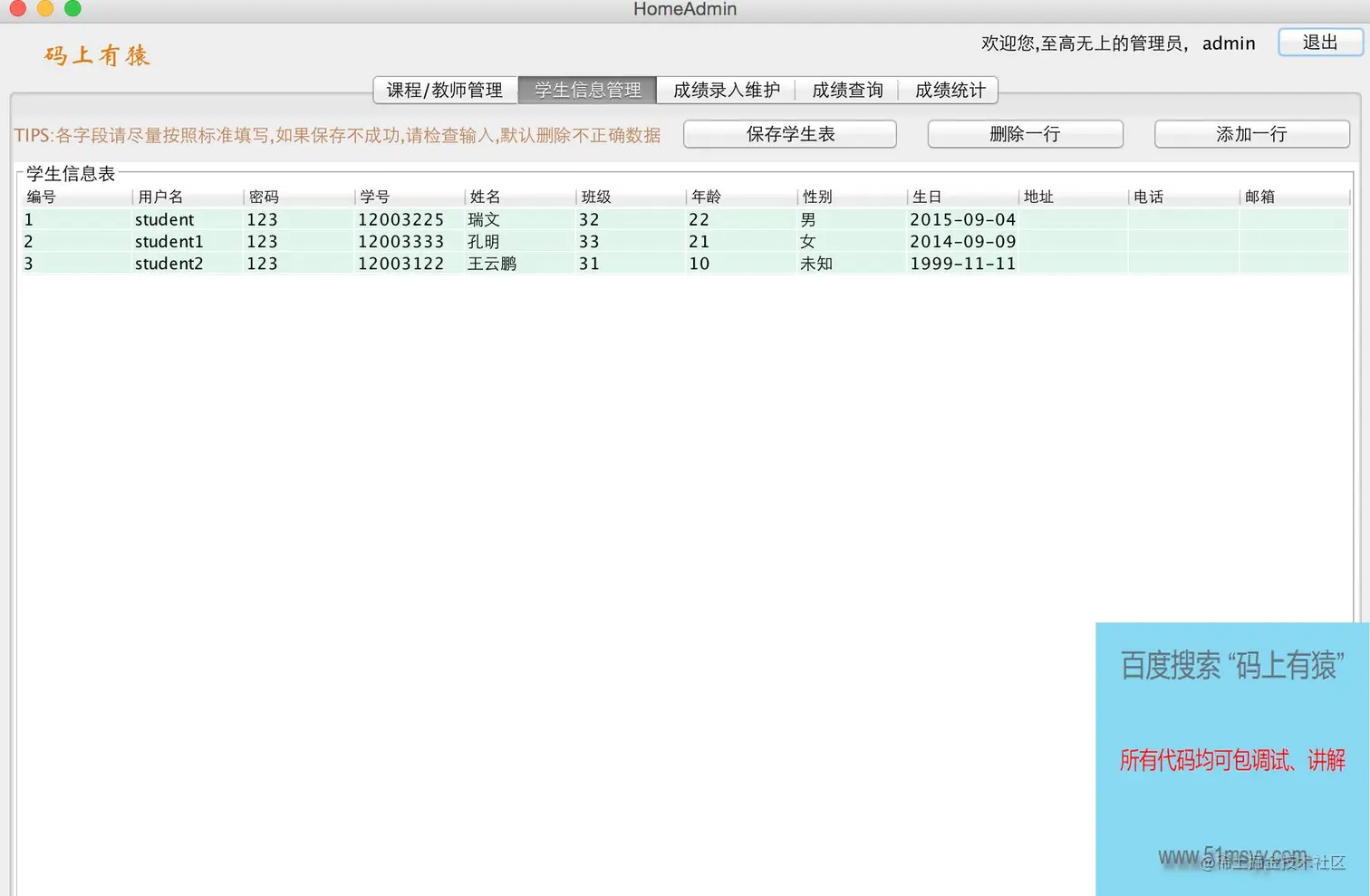The width and height of the screenshot is (1370, 896).
Task: Click the empty 电话 cell in student1's row
Action: click(x=1184, y=242)
